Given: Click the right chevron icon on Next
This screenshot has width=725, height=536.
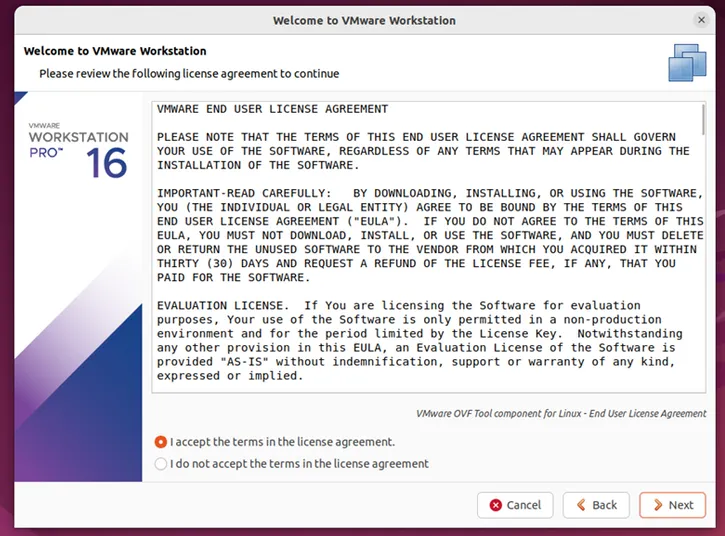Looking at the screenshot, I should [x=658, y=505].
